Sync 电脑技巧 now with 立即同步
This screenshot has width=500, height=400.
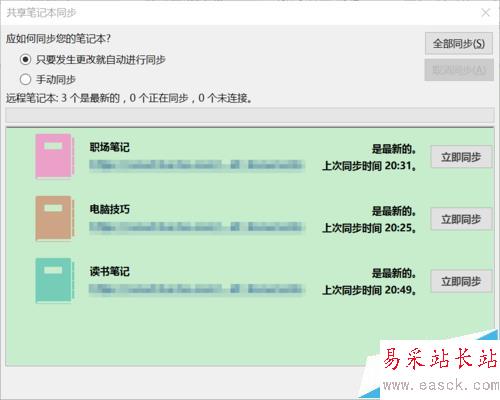click(461, 219)
